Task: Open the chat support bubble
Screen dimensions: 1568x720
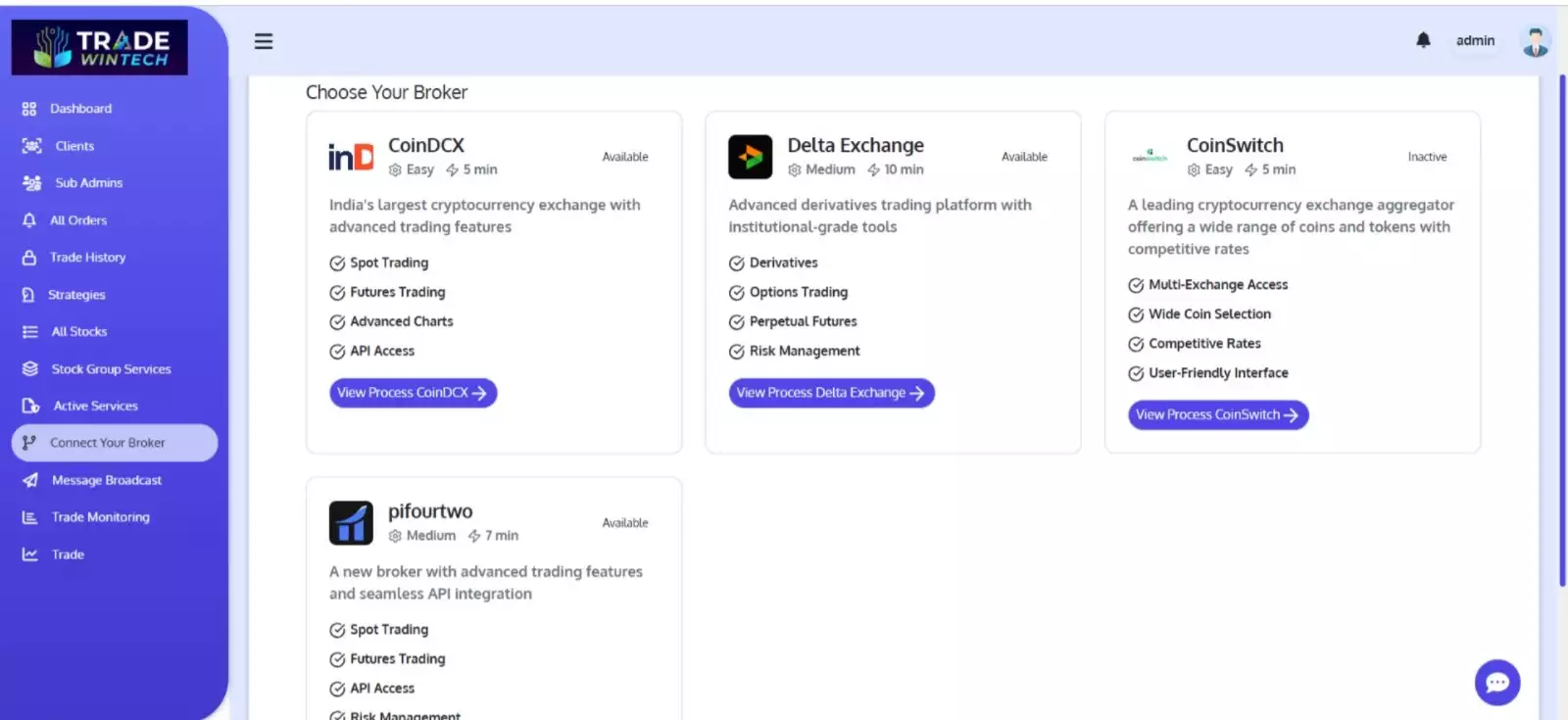Action: click(1496, 683)
